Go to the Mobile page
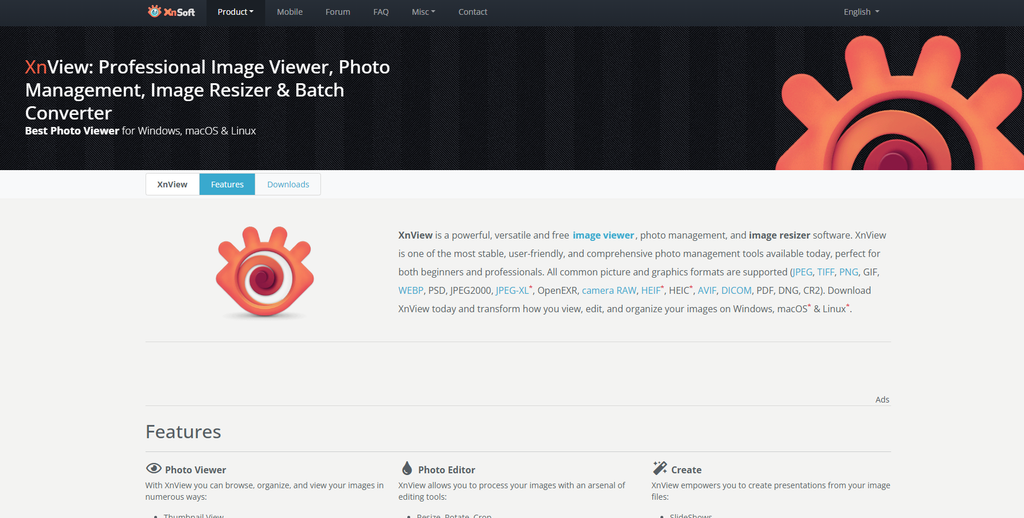Viewport: 1024px width, 518px height. pos(289,12)
